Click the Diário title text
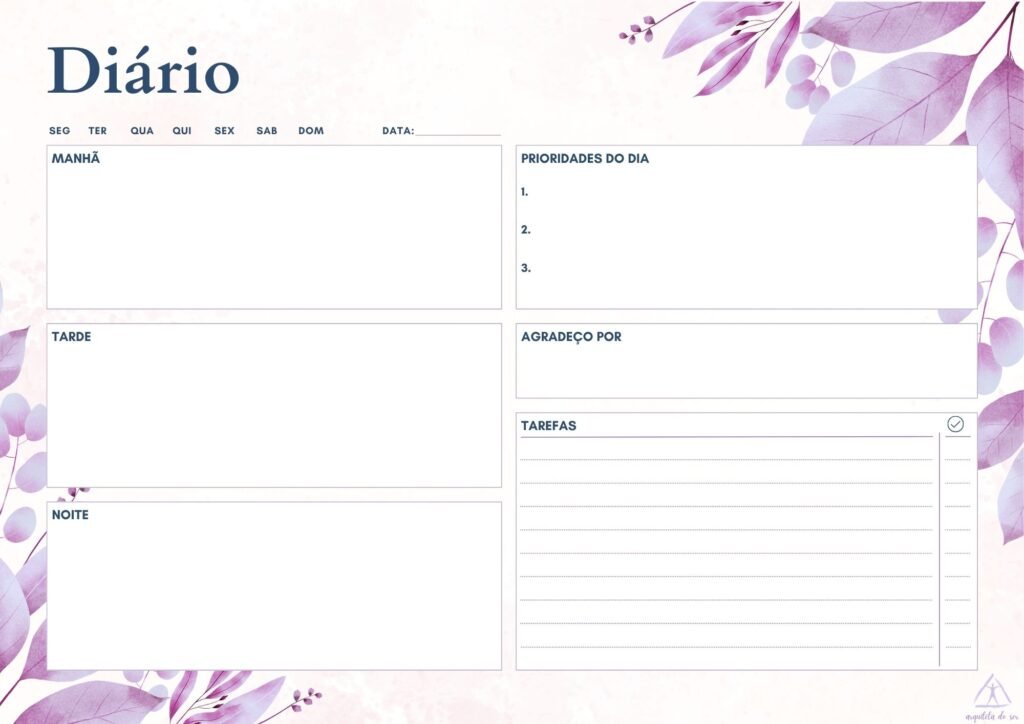Image resolution: width=1024 pixels, height=724 pixels. [x=143, y=72]
